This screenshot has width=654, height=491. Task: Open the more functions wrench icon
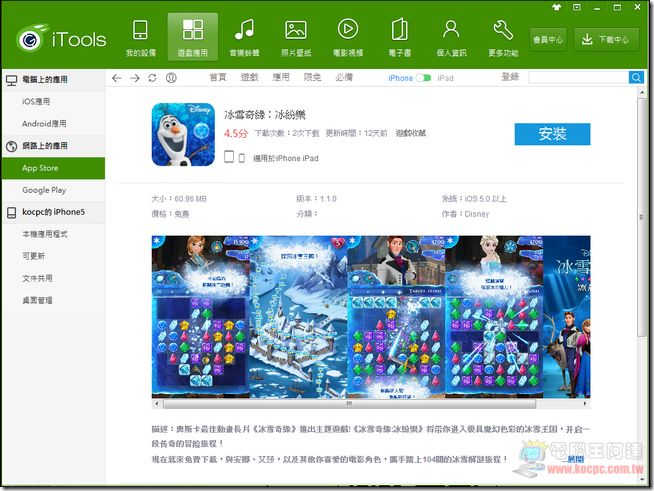[x=503, y=37]
